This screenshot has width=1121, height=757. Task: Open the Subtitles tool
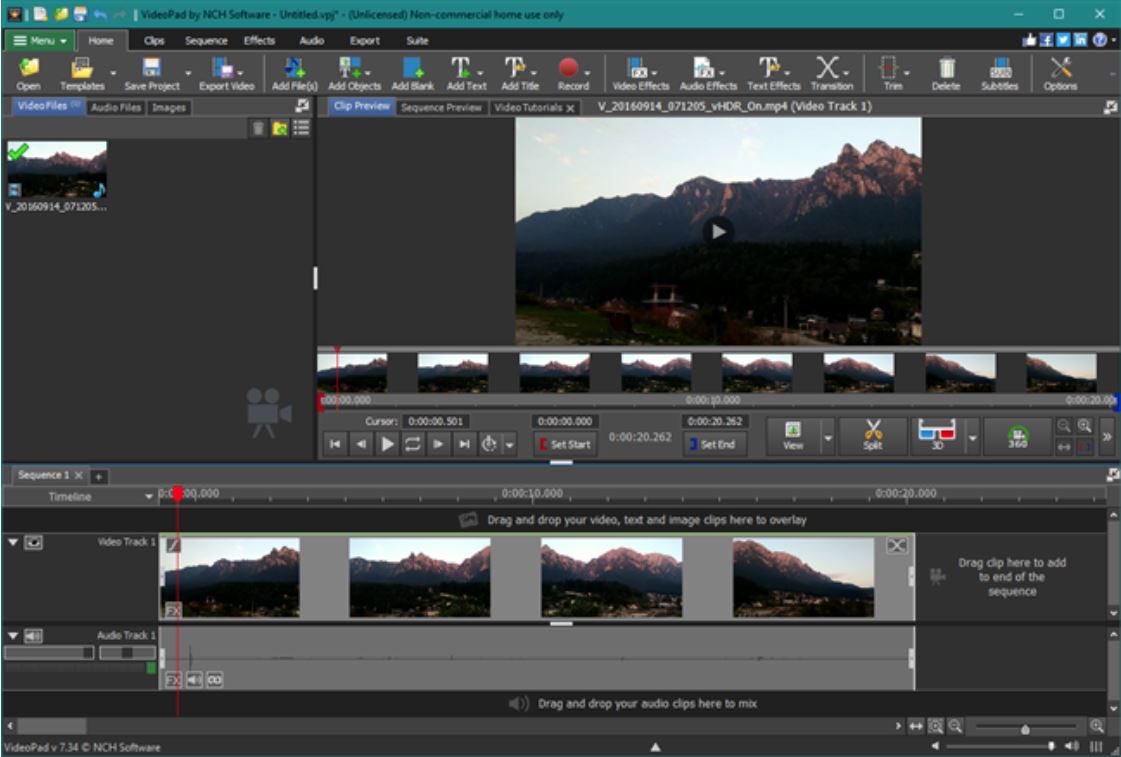tap(999, 74)
